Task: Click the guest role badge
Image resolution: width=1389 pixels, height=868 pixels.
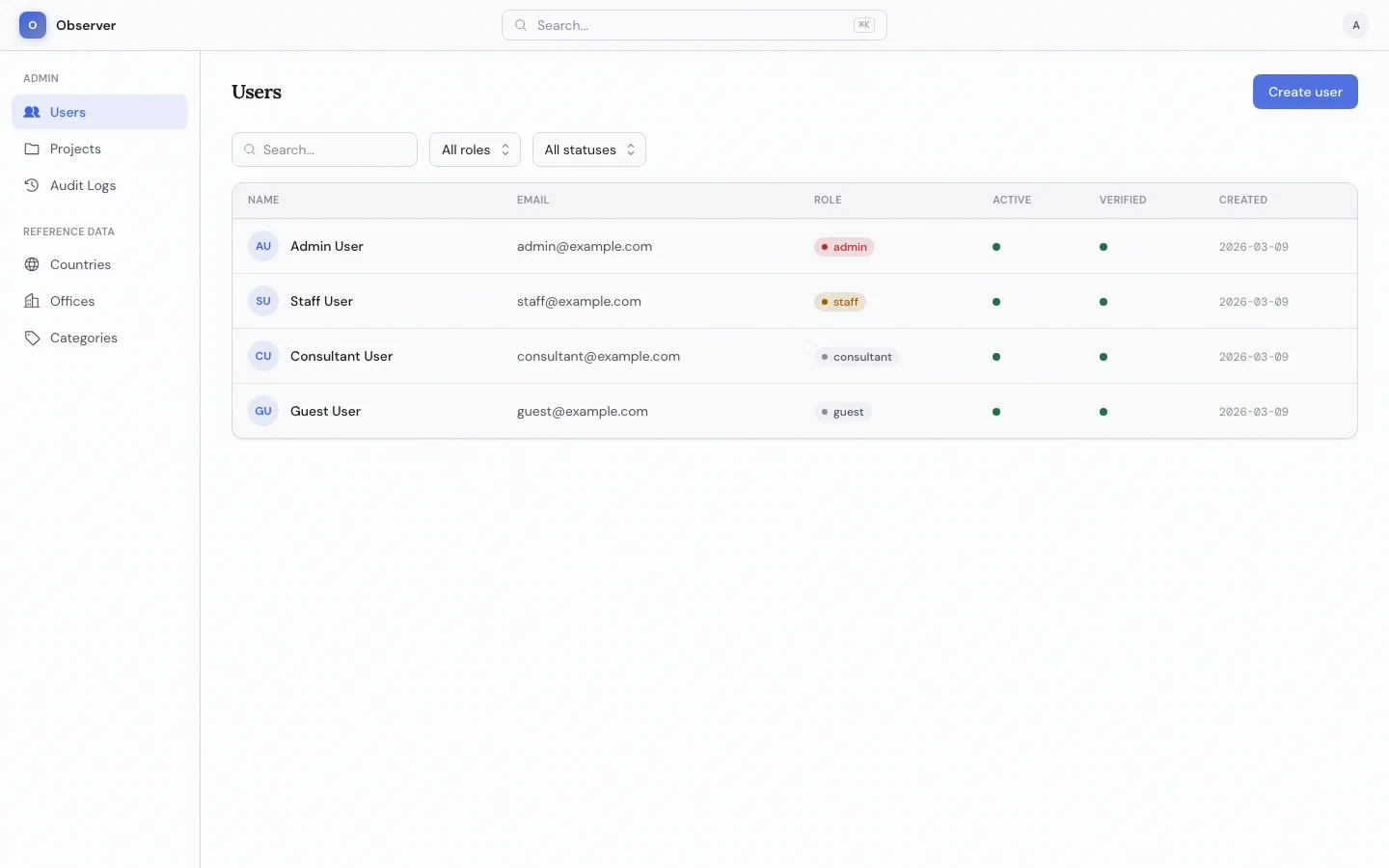Action: pos(843,412)
